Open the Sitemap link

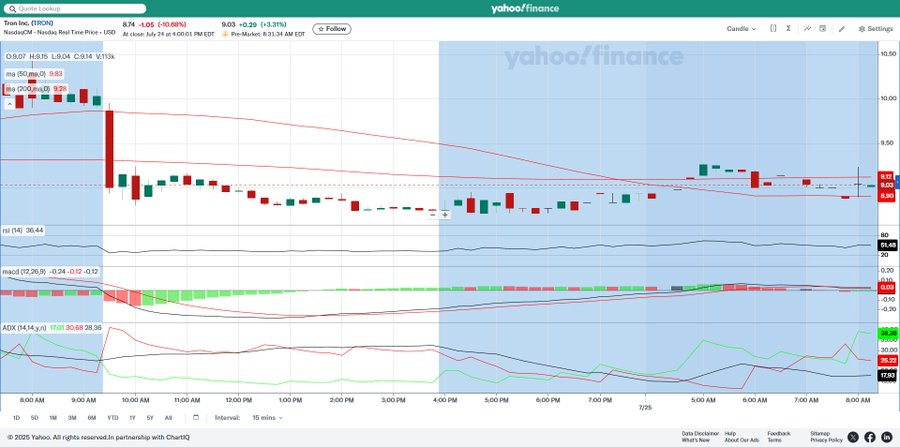pyautogui.click(x=820, y=433)
